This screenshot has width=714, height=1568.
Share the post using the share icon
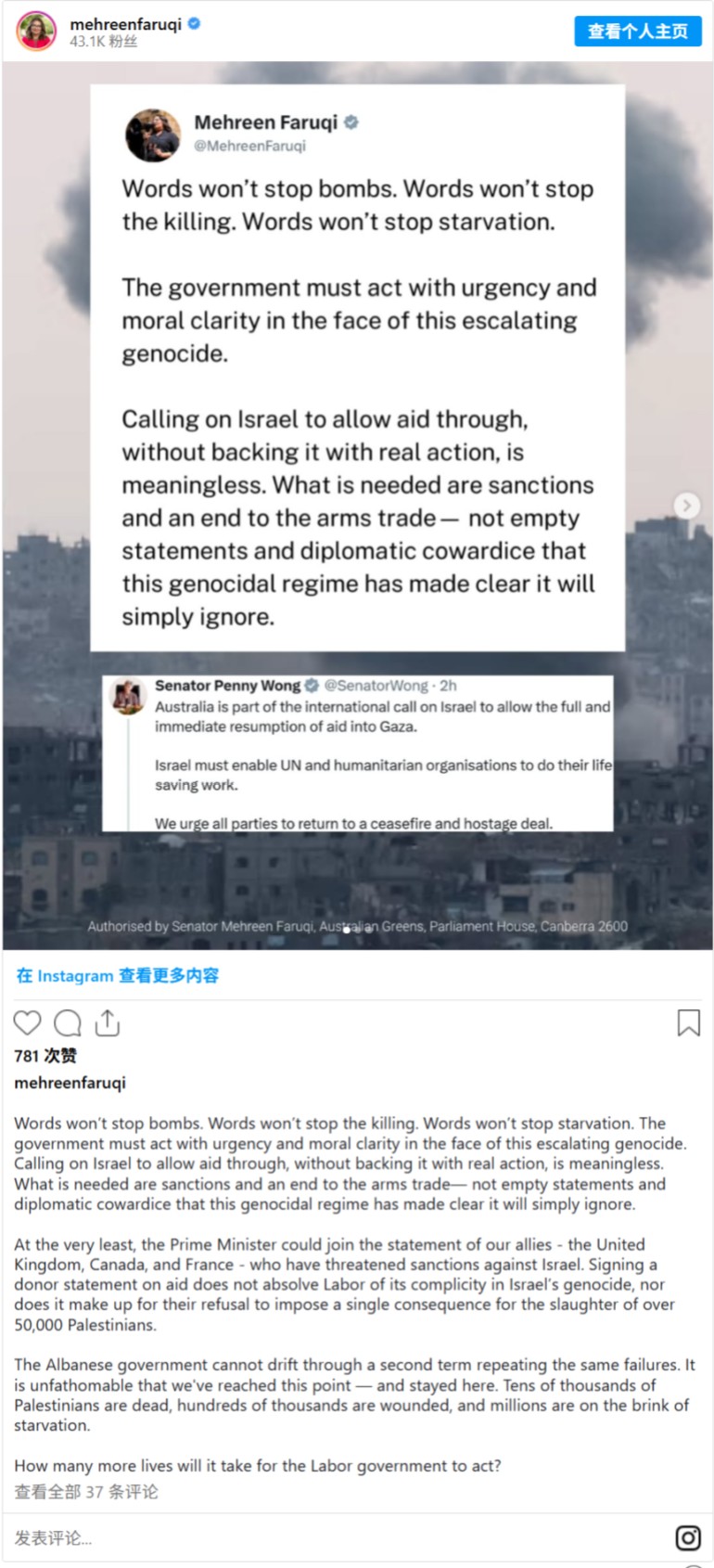[108, 1022]
